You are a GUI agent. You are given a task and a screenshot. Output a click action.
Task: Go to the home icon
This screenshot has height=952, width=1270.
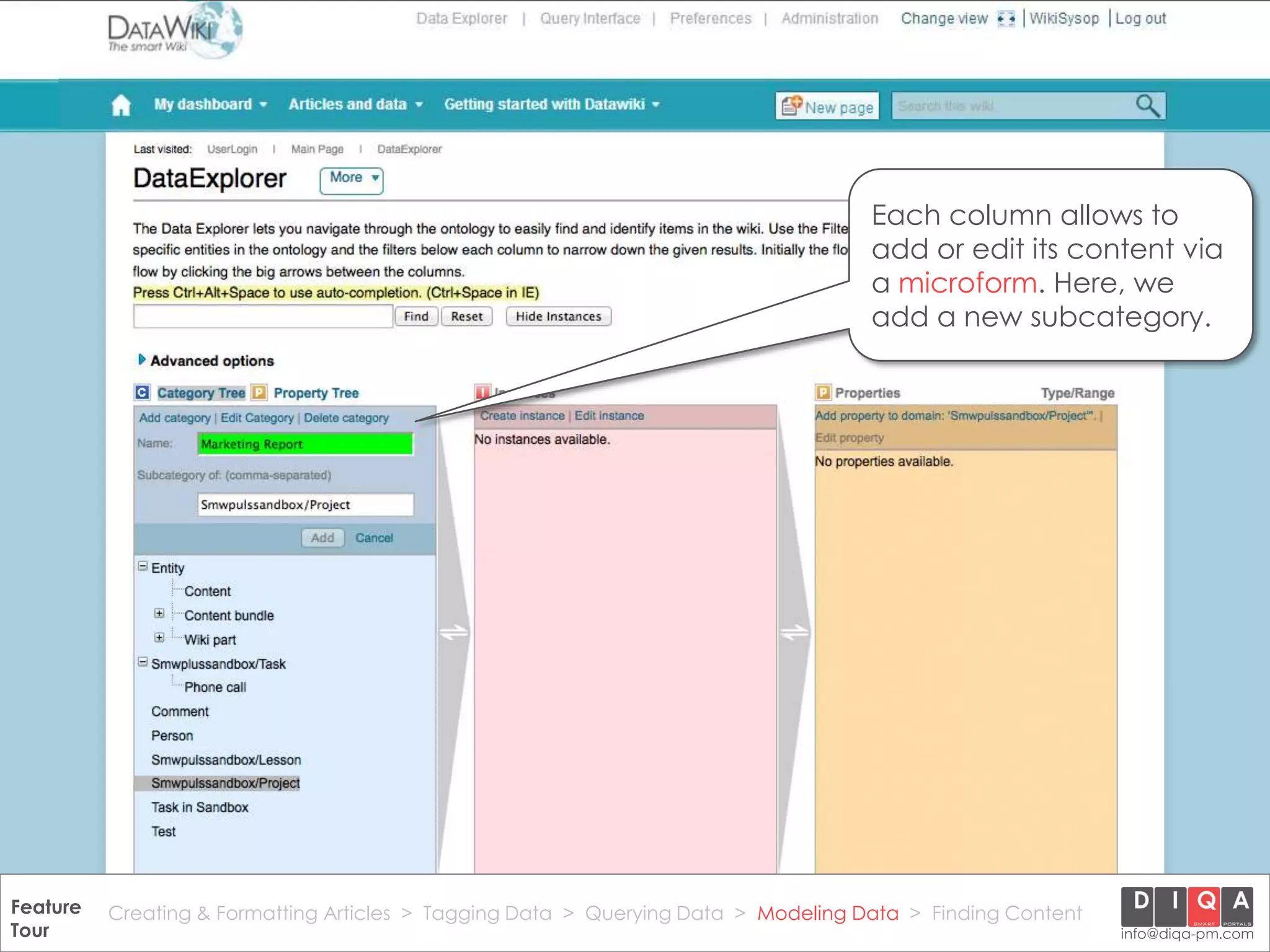point(121,105)
